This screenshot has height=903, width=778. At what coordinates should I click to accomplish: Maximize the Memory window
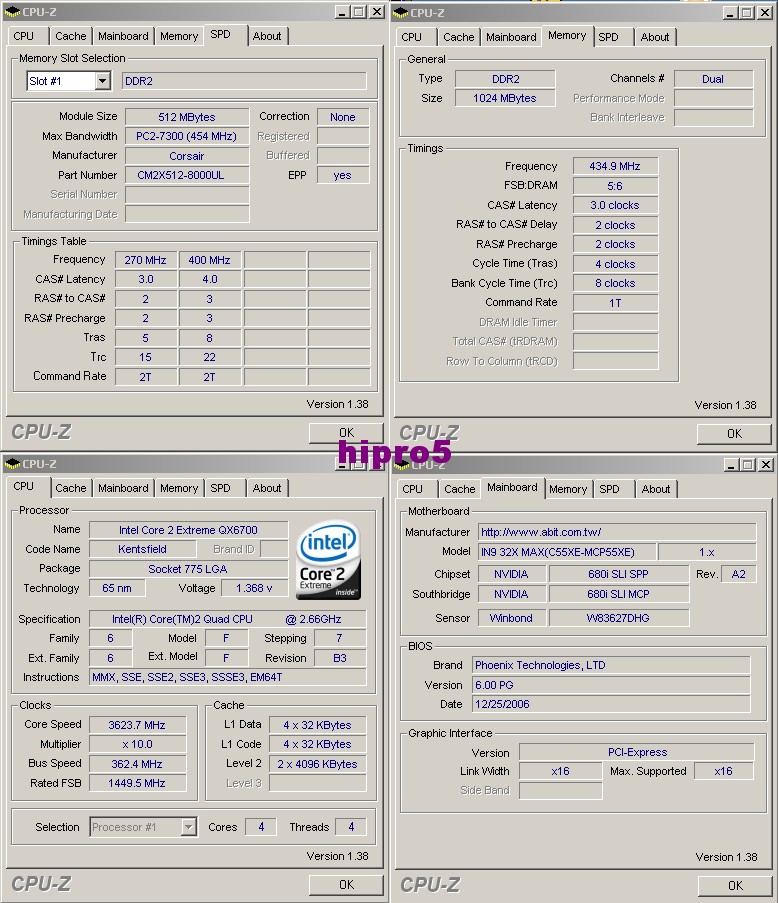(x=747, y=13)
